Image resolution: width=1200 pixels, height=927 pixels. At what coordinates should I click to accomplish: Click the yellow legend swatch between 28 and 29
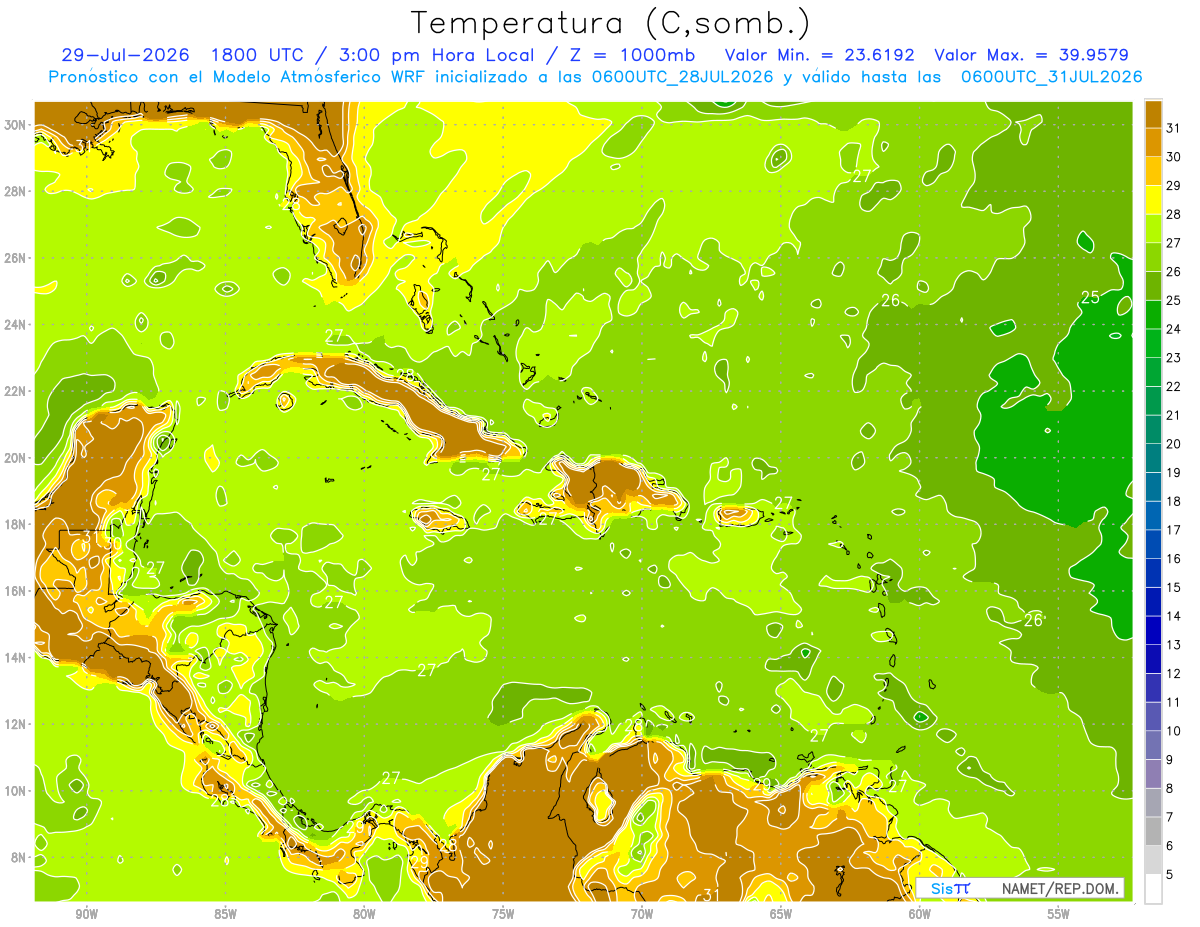tap(1153, 200)
